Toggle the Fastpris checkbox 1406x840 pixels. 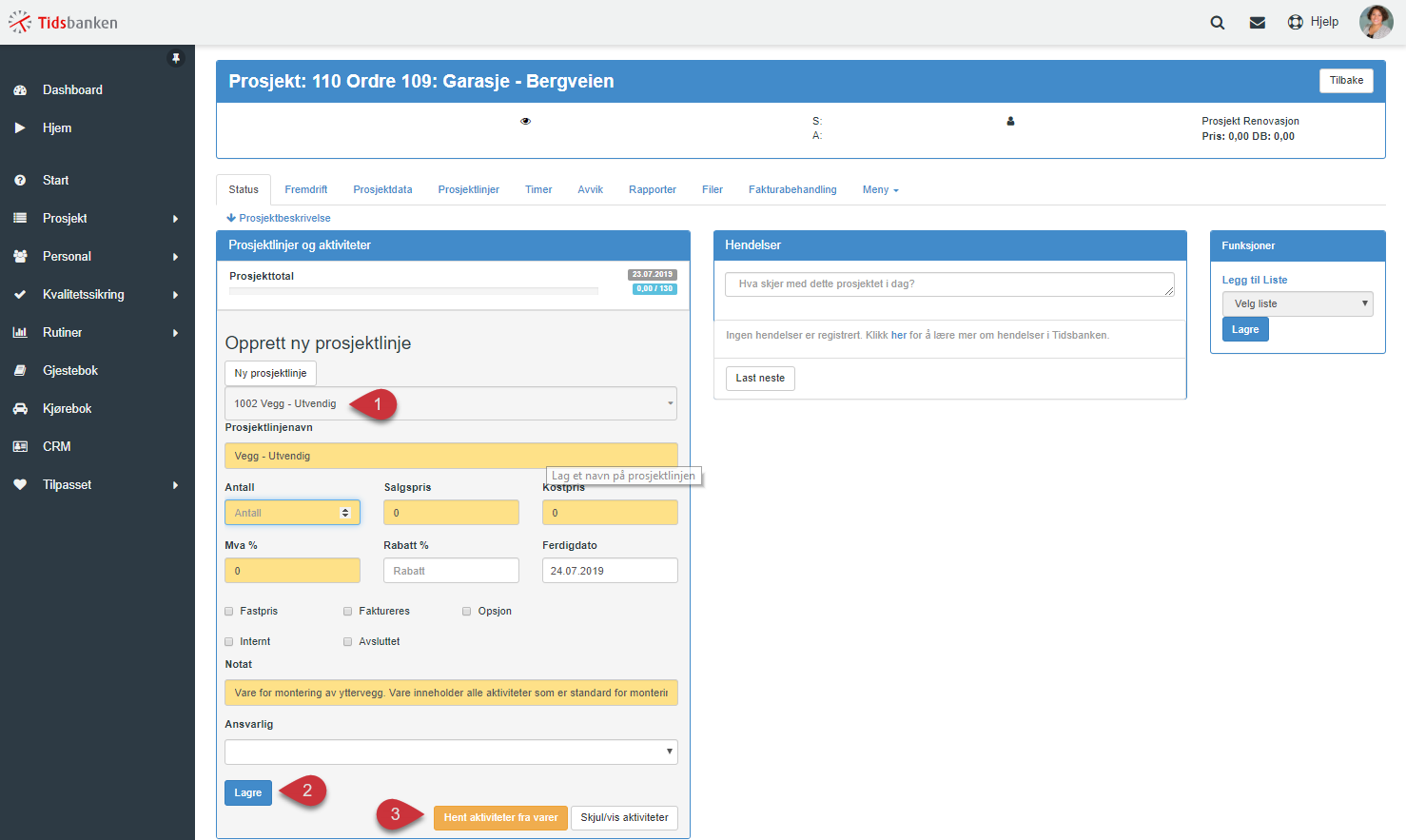tap(229, 611)
